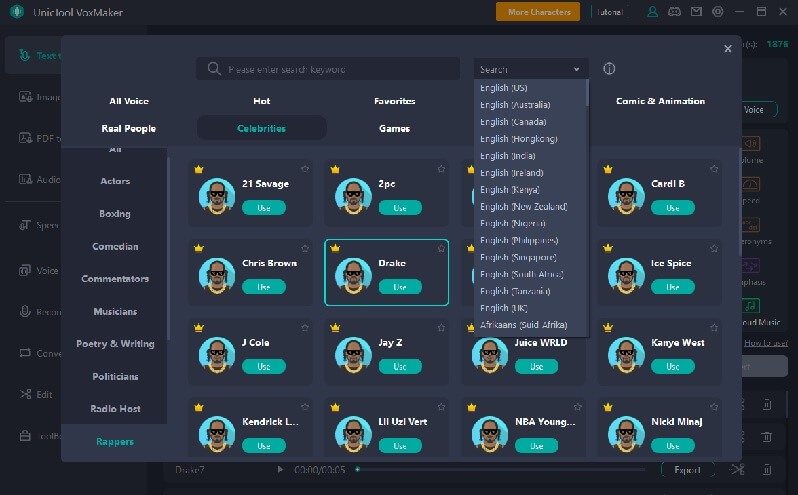This screenshot has width=798, height=495.
Task: Use the Drake voice
Action: click(400, 287)
